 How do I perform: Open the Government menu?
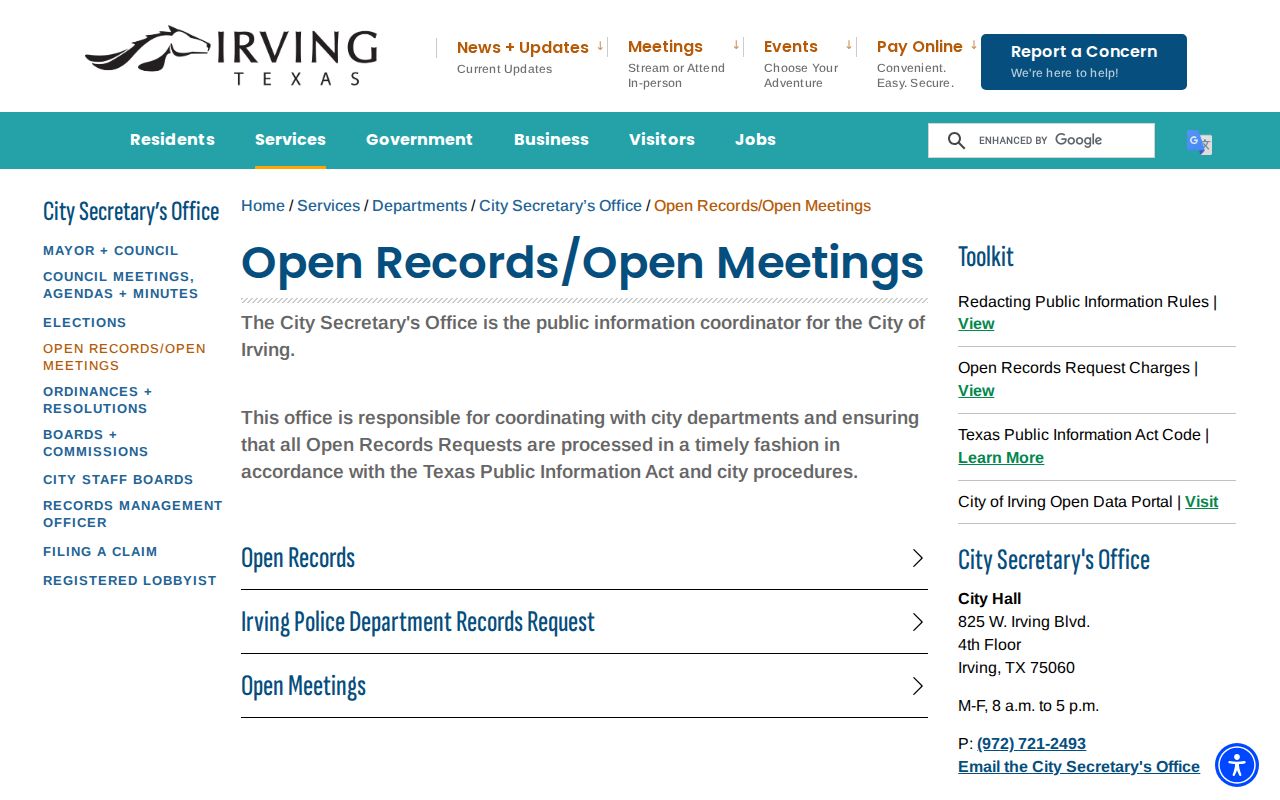click(419, 140)
